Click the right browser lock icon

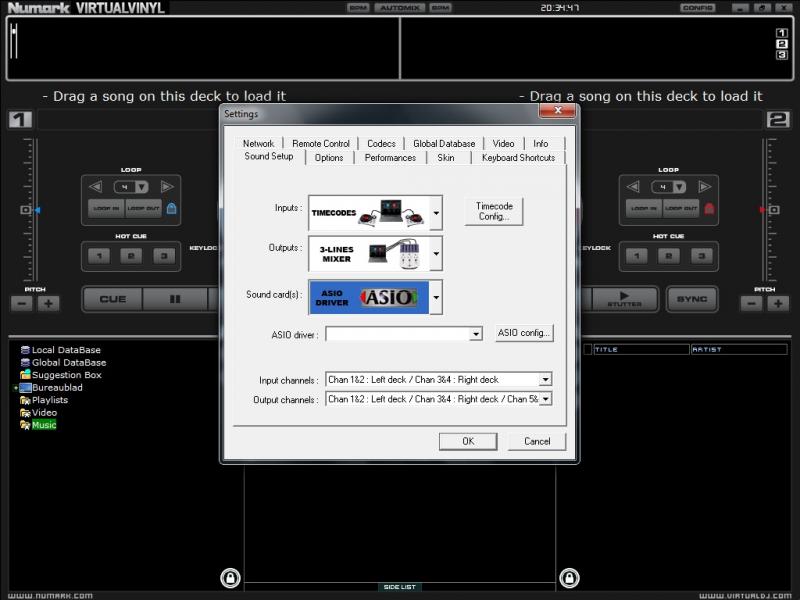tap(569, 578)
